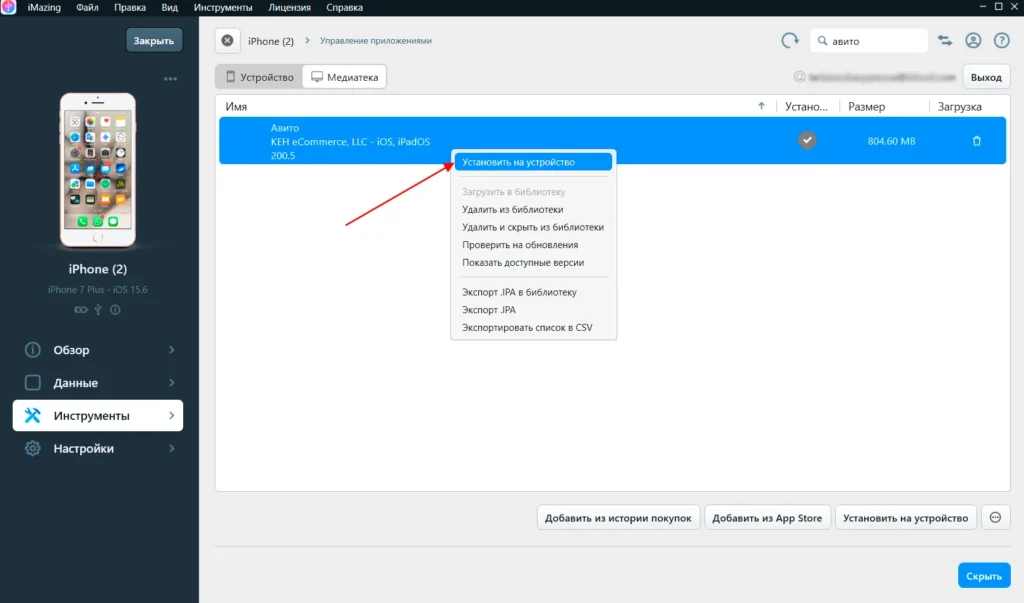Open help via the question mark icon

click(x=1002, y=41)
